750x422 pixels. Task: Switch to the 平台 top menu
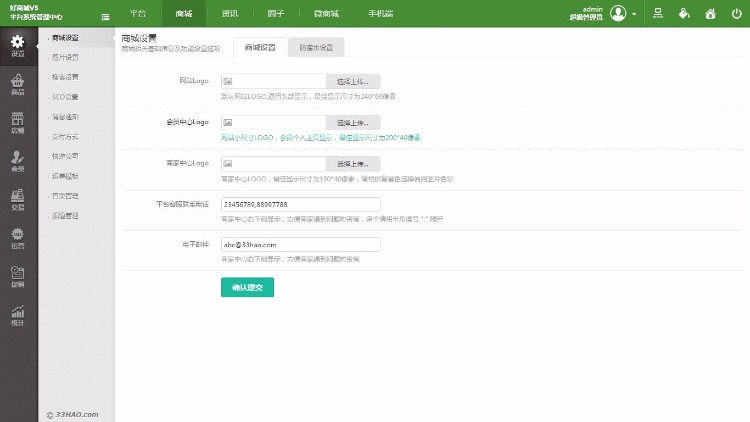tap(138, 13)
